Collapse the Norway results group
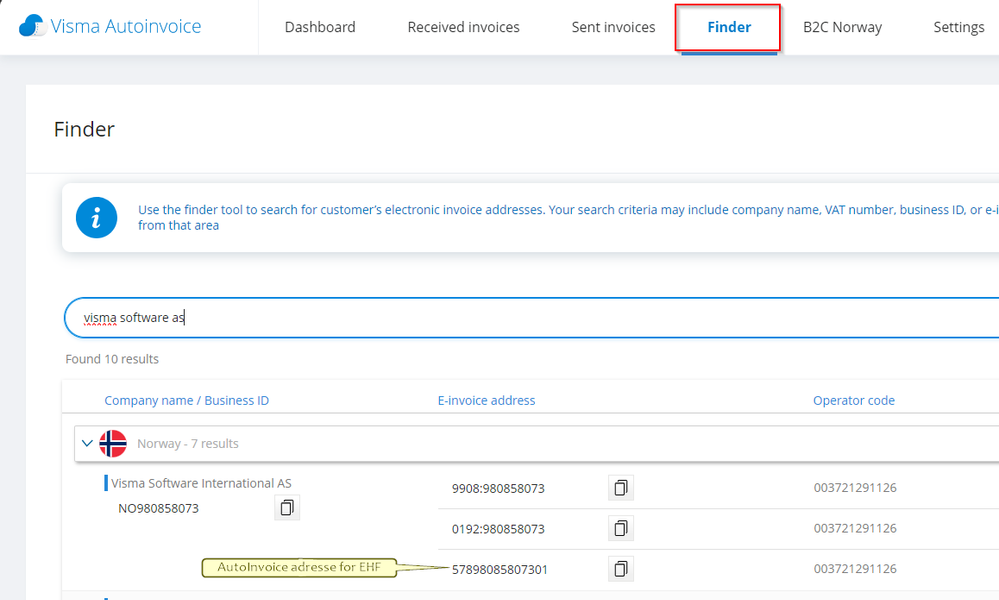The height and width of the screenshot is (600, 999). pyautogui.click(x=87, y=443)
